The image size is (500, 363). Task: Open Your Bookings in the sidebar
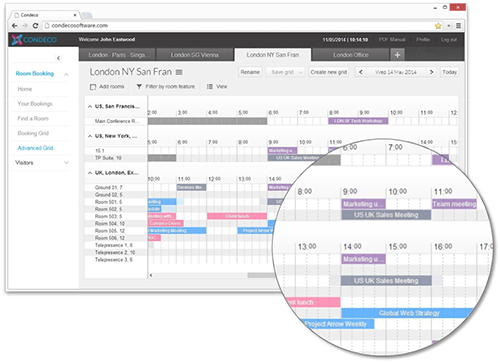35,104
